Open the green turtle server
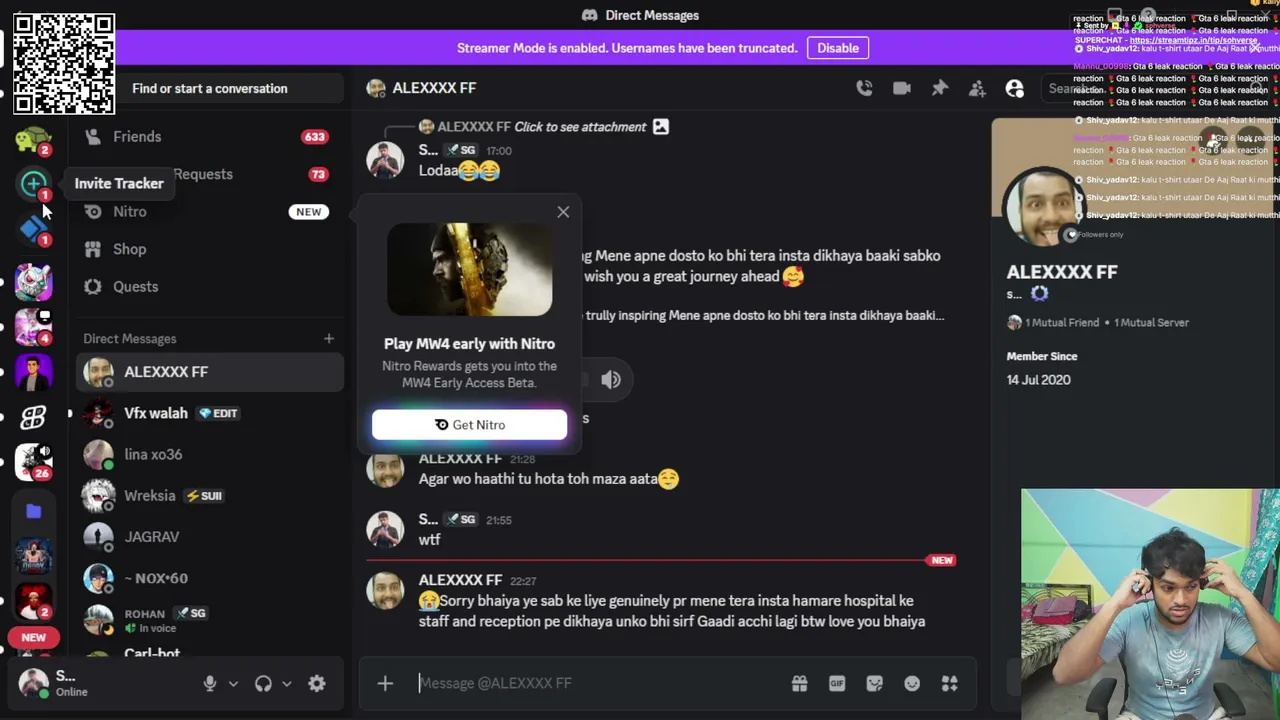This screenshot has height=720, width=1280. (33, 141)
